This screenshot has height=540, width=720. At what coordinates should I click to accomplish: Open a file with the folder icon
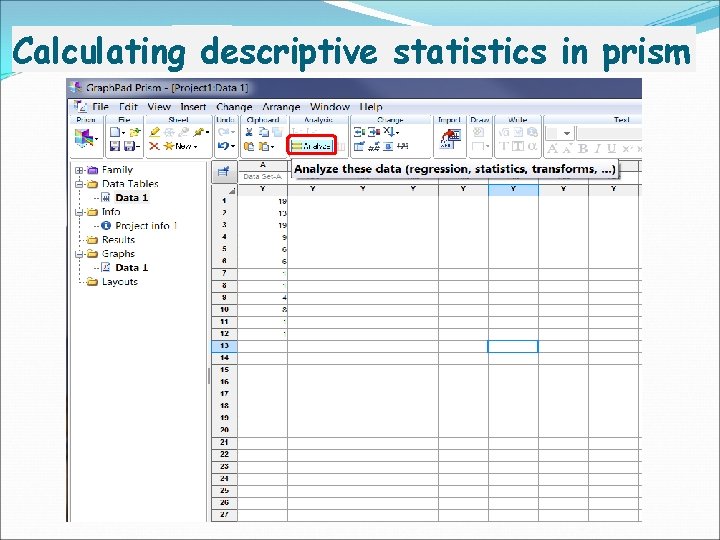135,133
